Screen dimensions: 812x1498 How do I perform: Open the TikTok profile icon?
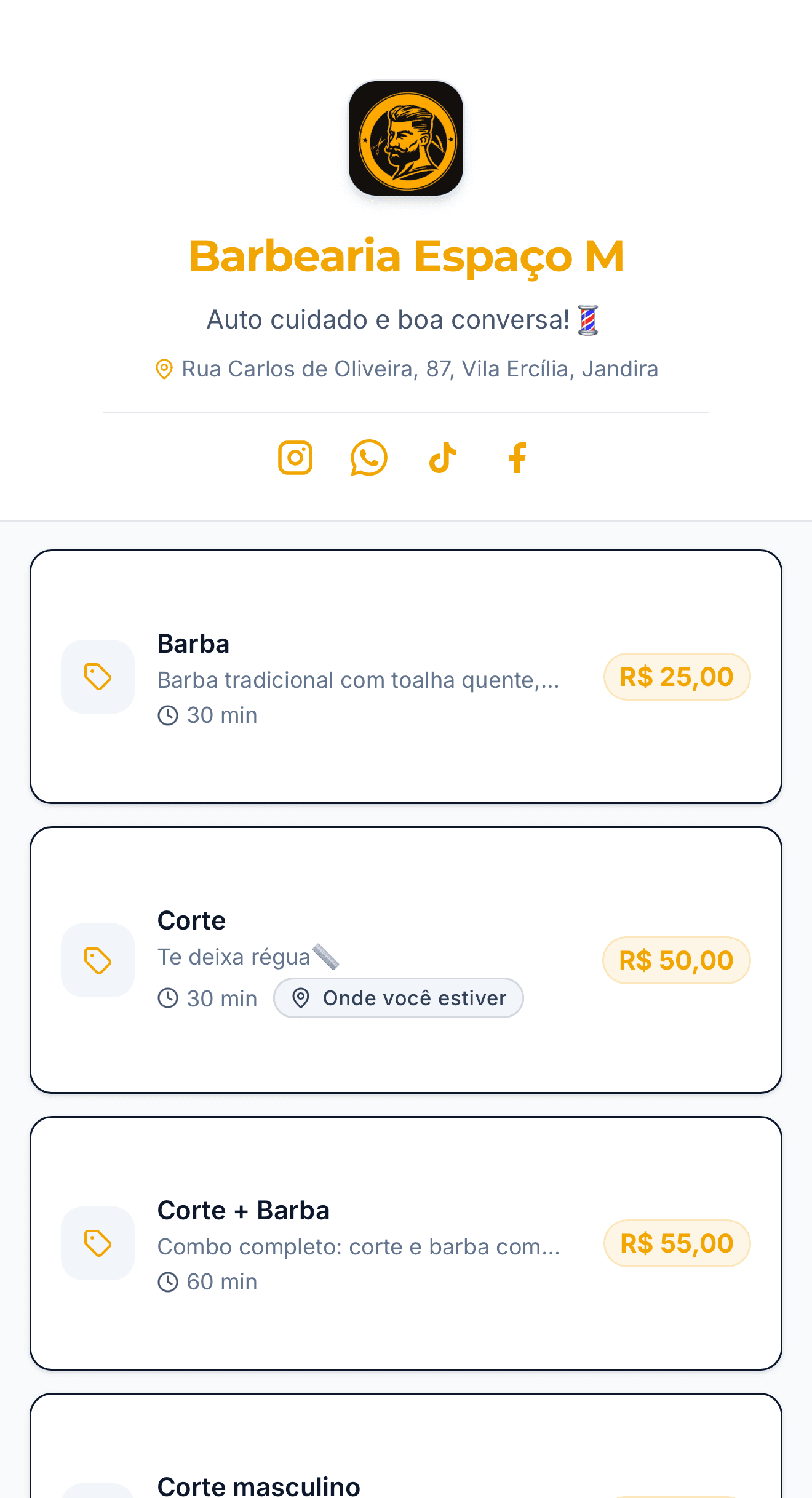click(443, 458)
